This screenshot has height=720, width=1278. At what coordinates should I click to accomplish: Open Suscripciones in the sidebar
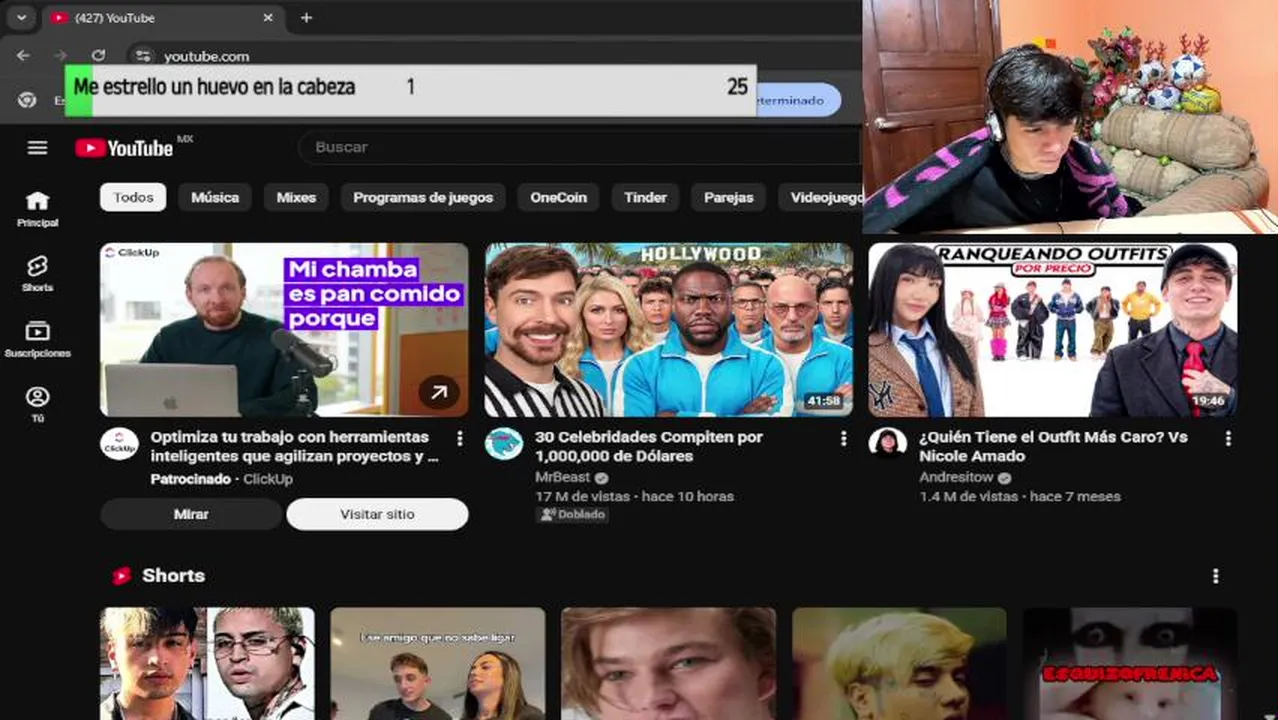tap(37, 339)
